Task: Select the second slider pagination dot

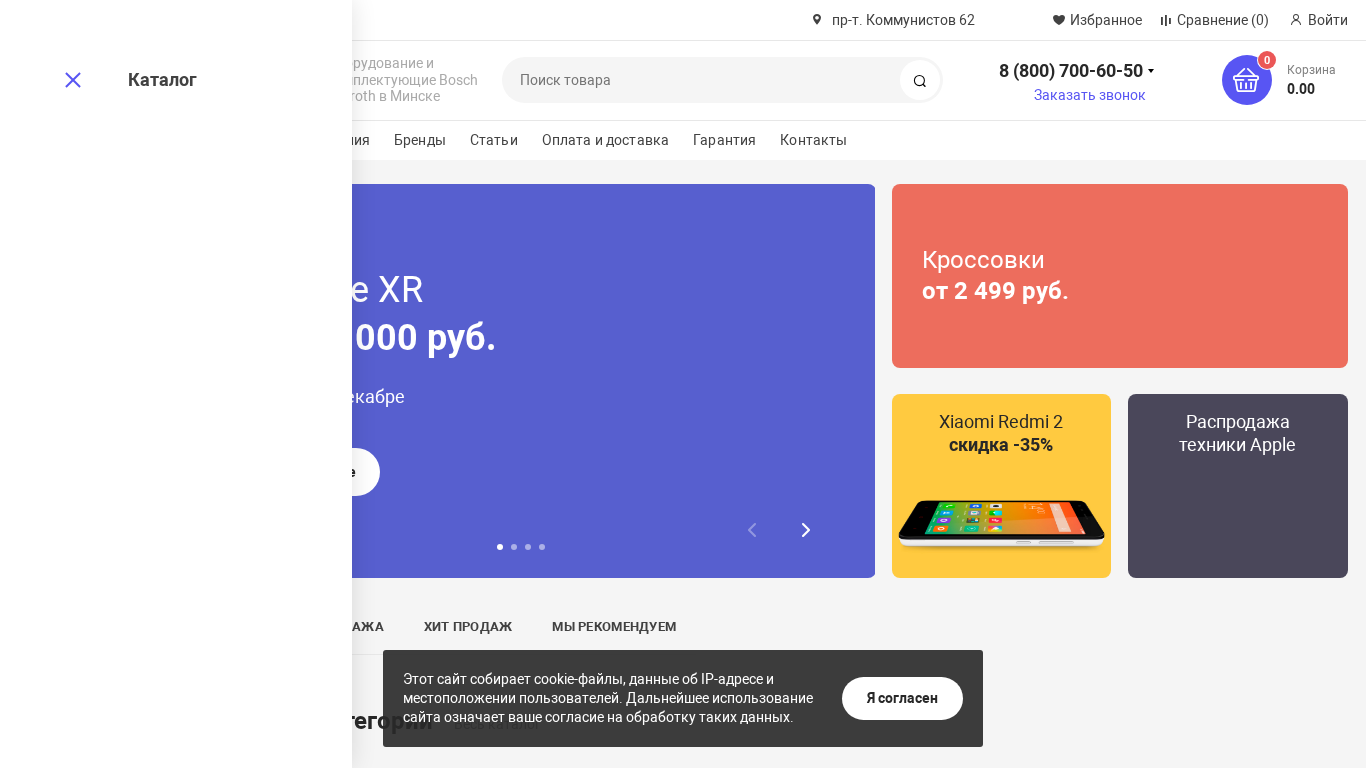Action: [x=514, y=547]
